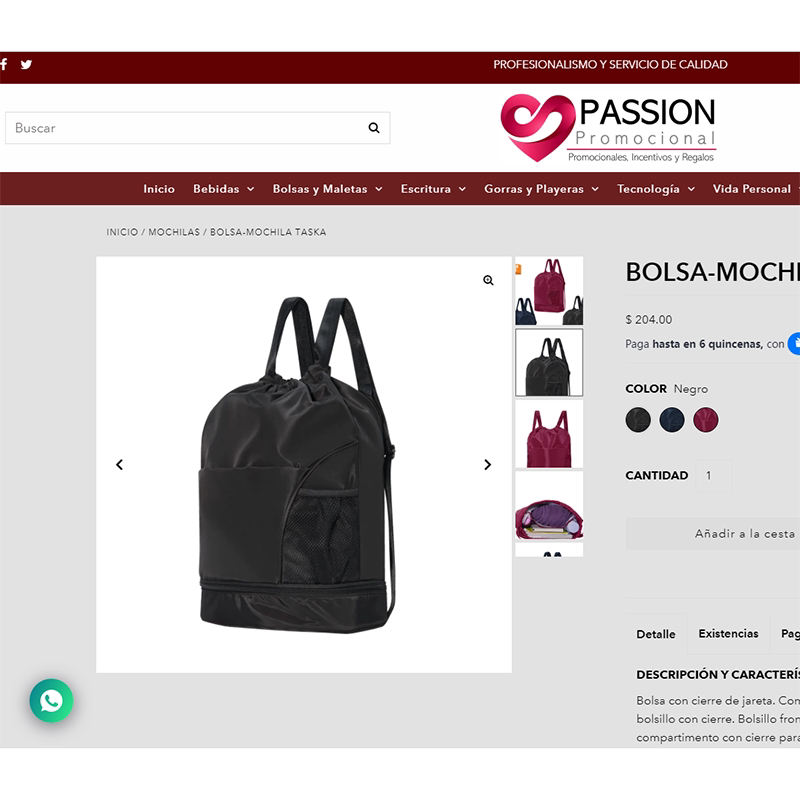Expand Gorras y Playeras dropdown
Screen dimensions: 800x800
(x=541, y=189)
